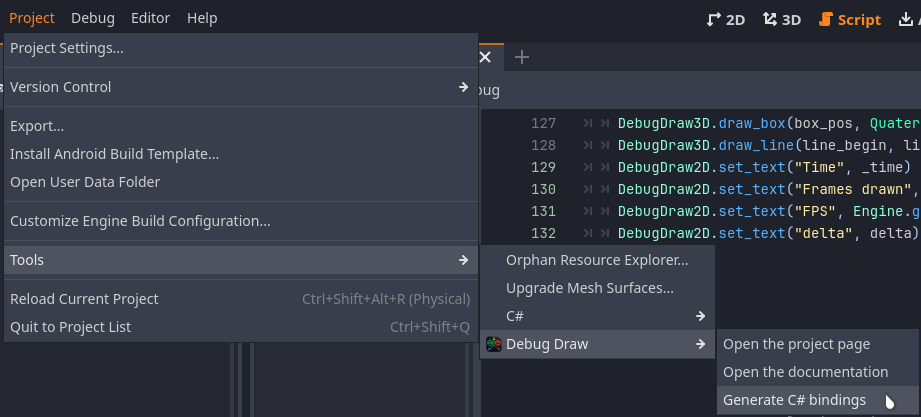Open the Project menu
This screenshot has height=417, width=921.
click(x=32, y=18)
